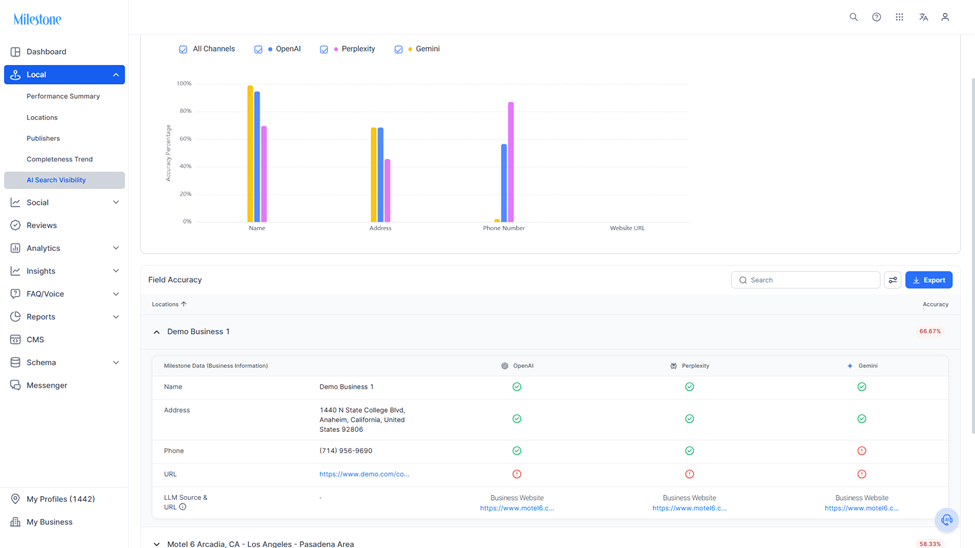Open the apps grid icon
Viewport: 975px width, 548px height.
pos(899,17)
